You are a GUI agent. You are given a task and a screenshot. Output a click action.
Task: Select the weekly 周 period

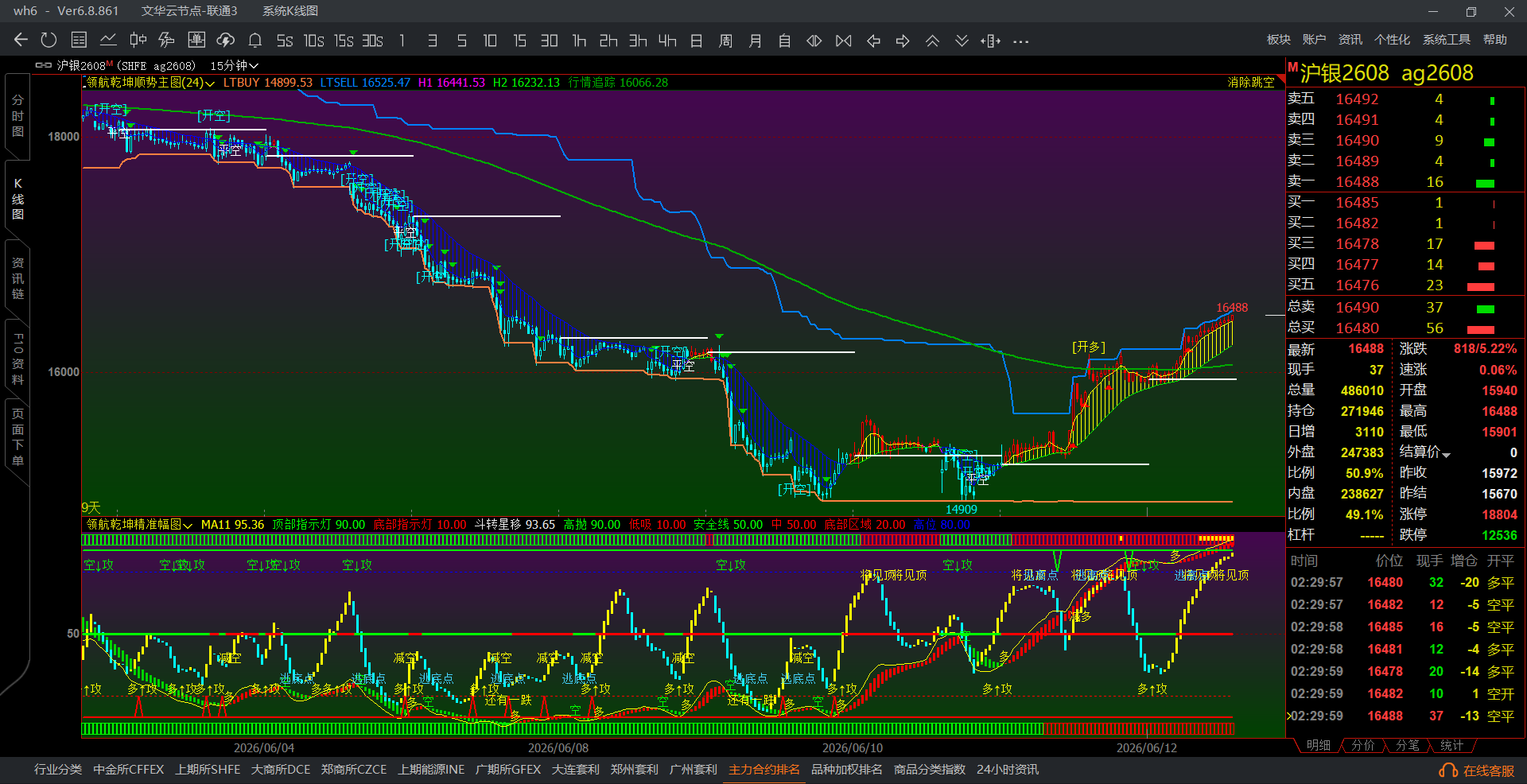pos(726,41)
